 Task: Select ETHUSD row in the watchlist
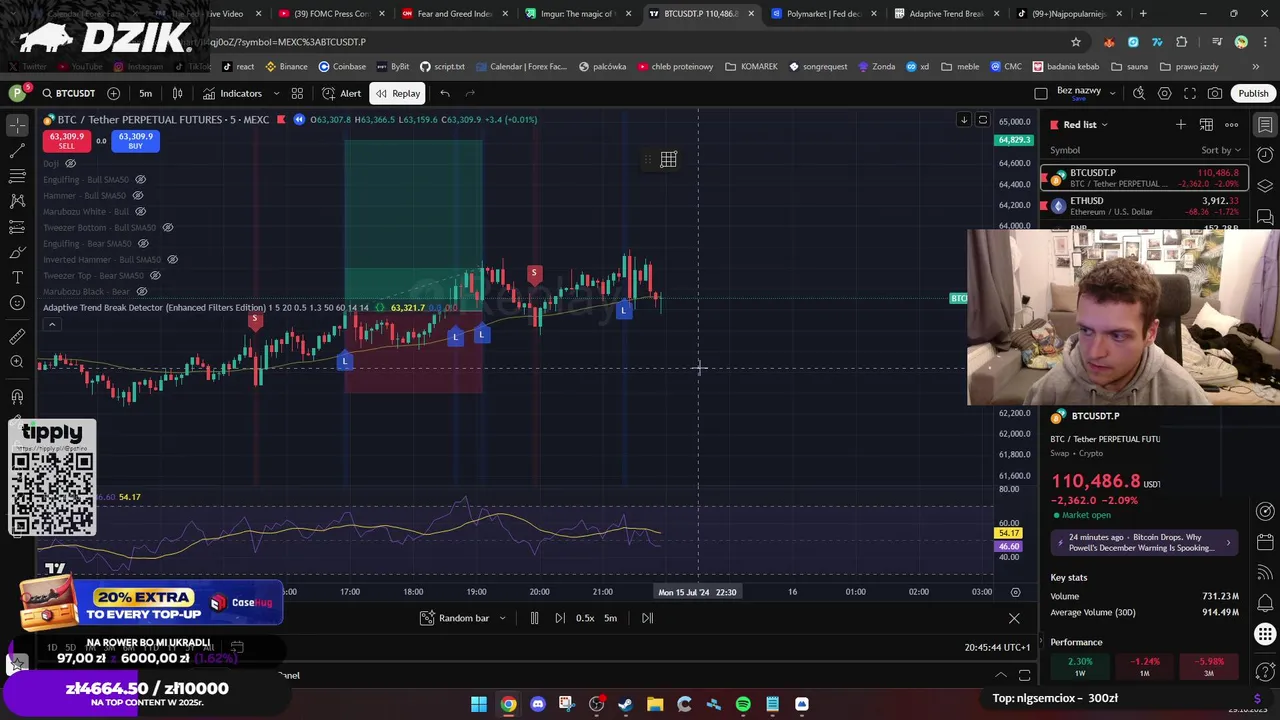tap(1144, 206)
